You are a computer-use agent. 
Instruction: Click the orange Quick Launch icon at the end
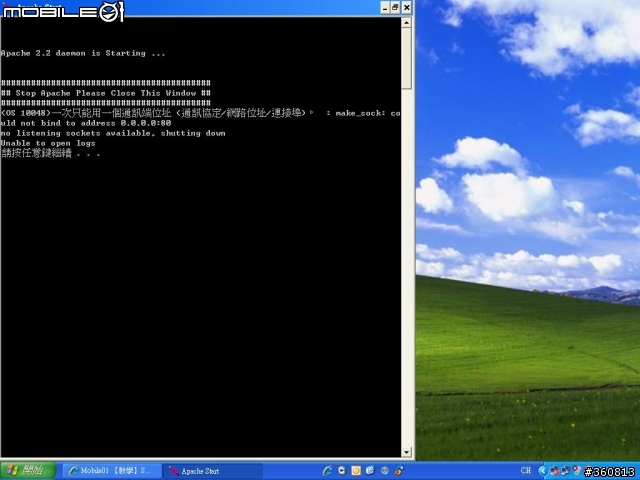pos(399,471)
